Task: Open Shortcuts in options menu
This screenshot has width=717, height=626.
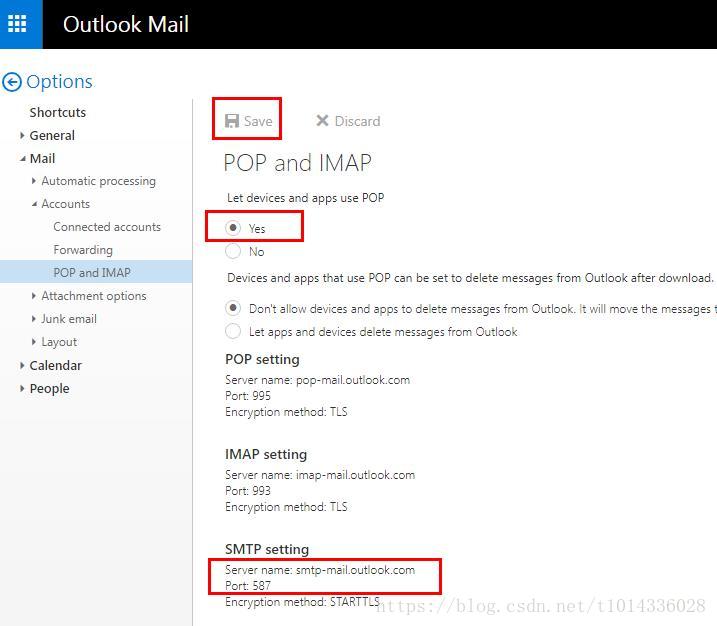Action: (x=58, y=112)
